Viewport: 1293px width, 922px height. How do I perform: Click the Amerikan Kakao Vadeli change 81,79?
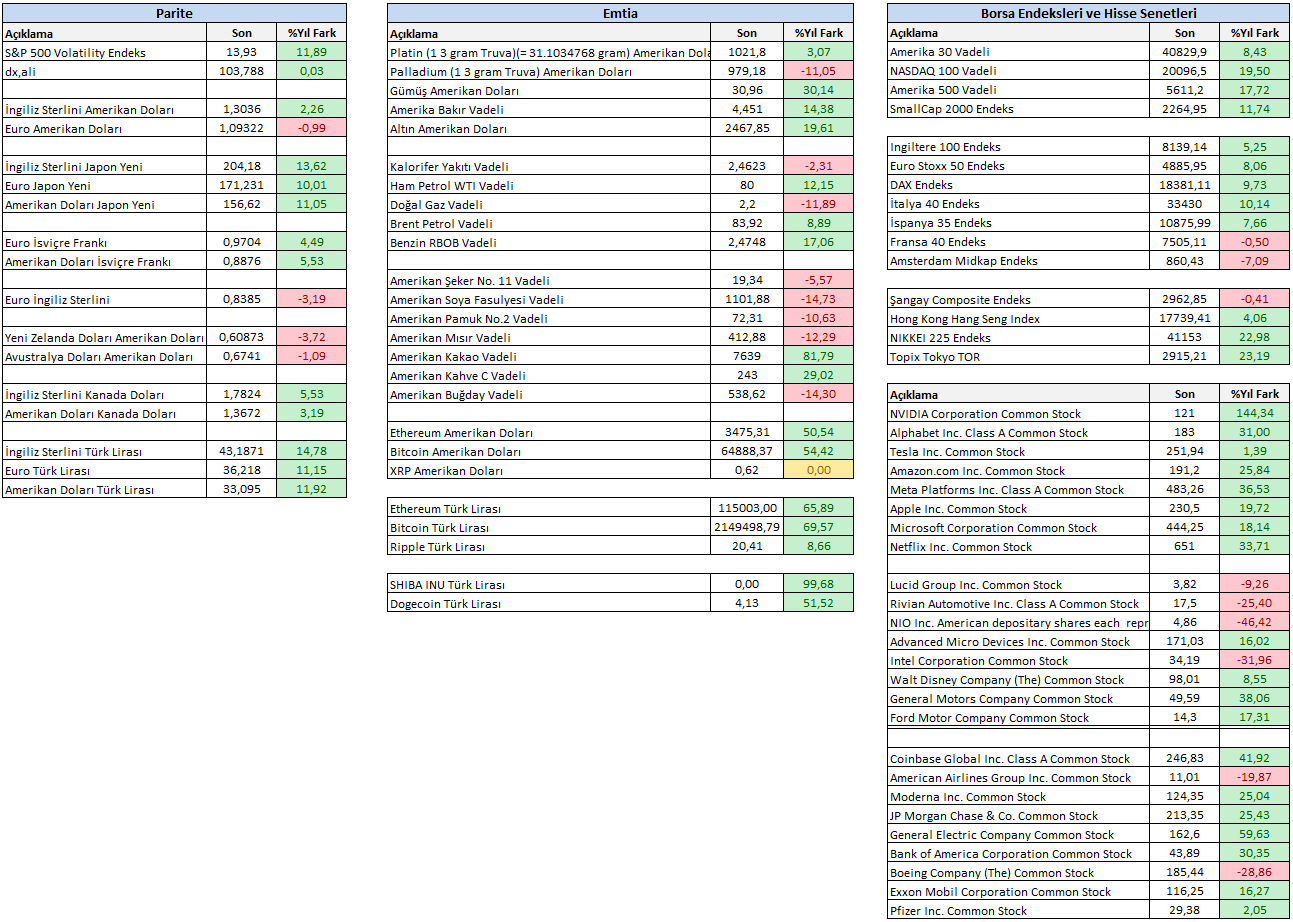818,356
